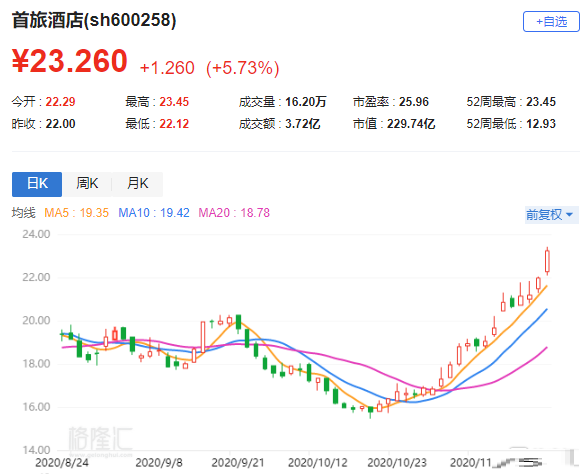The height and width of the screenshot is (474, 584).
Task: Click the 14.00 y-axis label
Action: (36, 450)
